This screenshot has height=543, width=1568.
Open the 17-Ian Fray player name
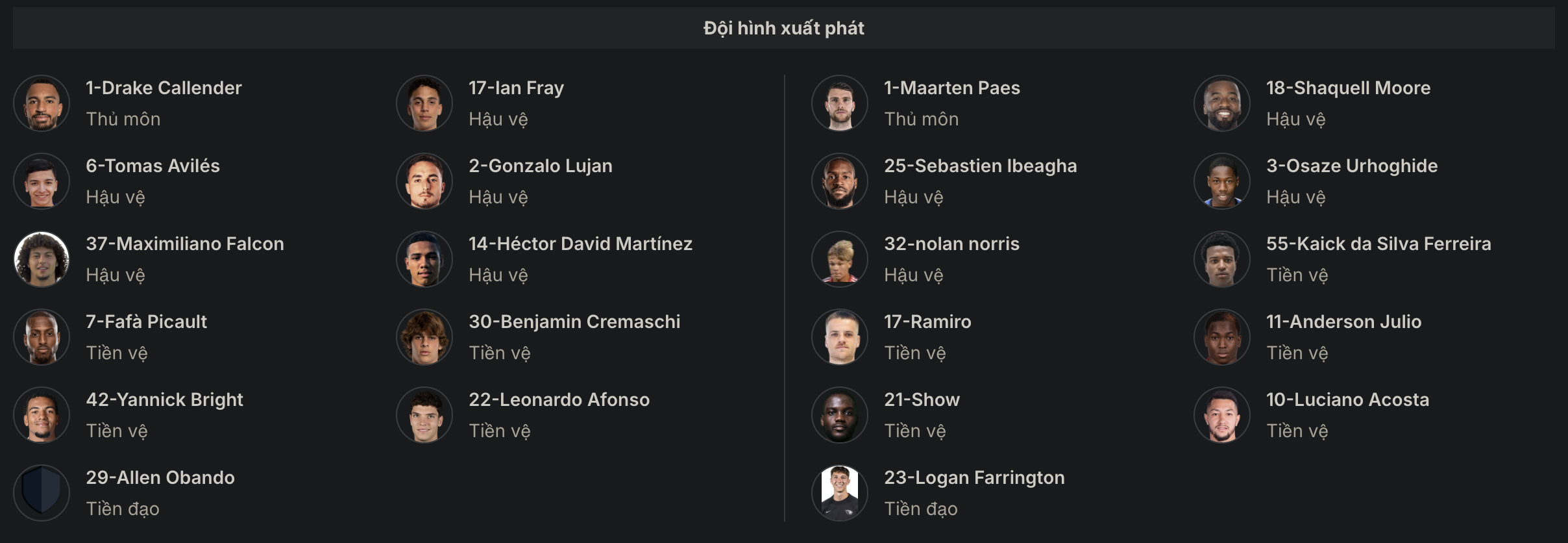(516, 88)
